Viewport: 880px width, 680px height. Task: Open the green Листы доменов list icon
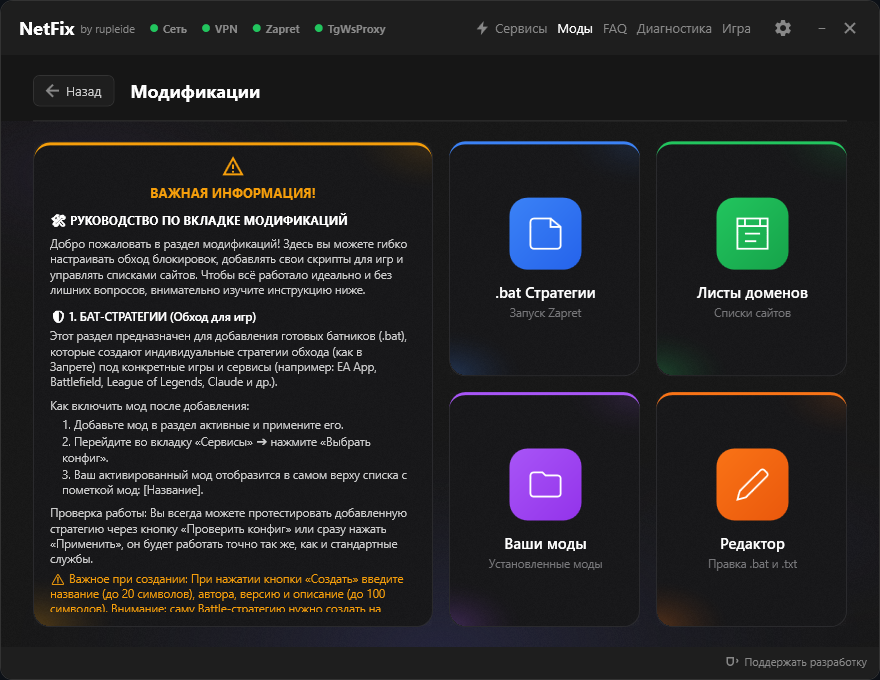752,233
